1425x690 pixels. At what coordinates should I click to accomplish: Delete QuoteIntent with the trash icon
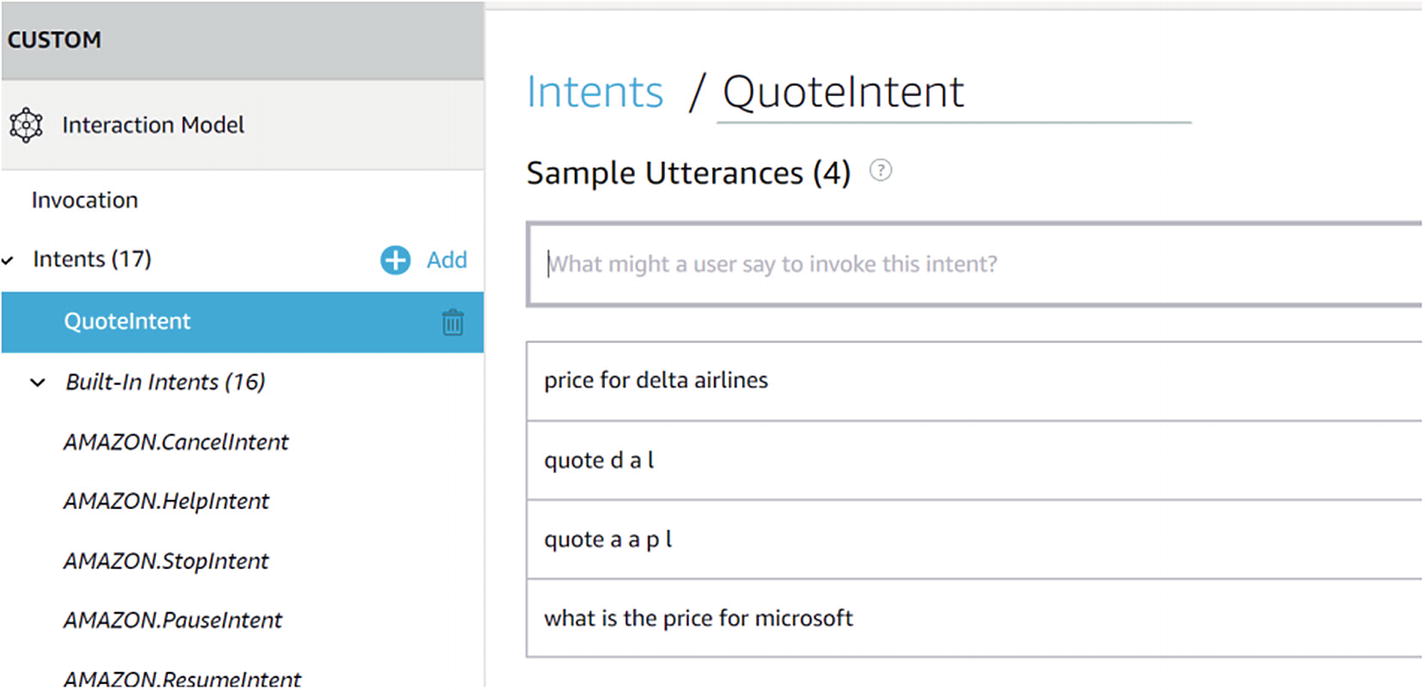pos(453,322)
